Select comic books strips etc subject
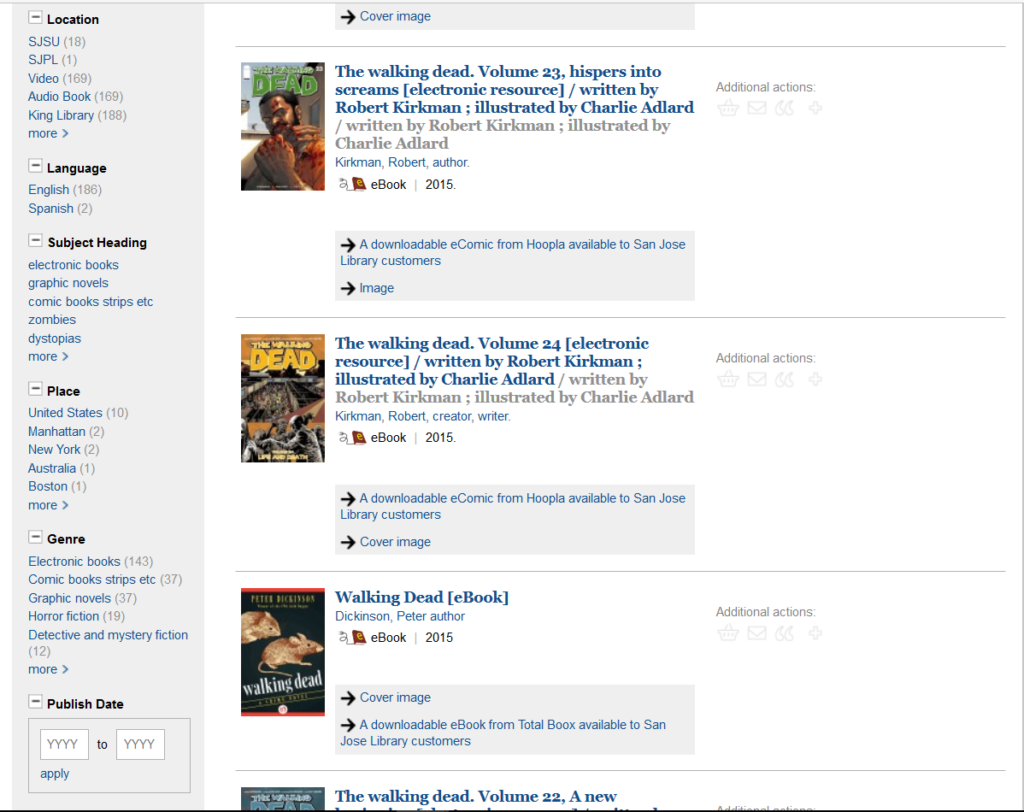Viewport: 1024px width, 812px height. [x=90, y=302]
